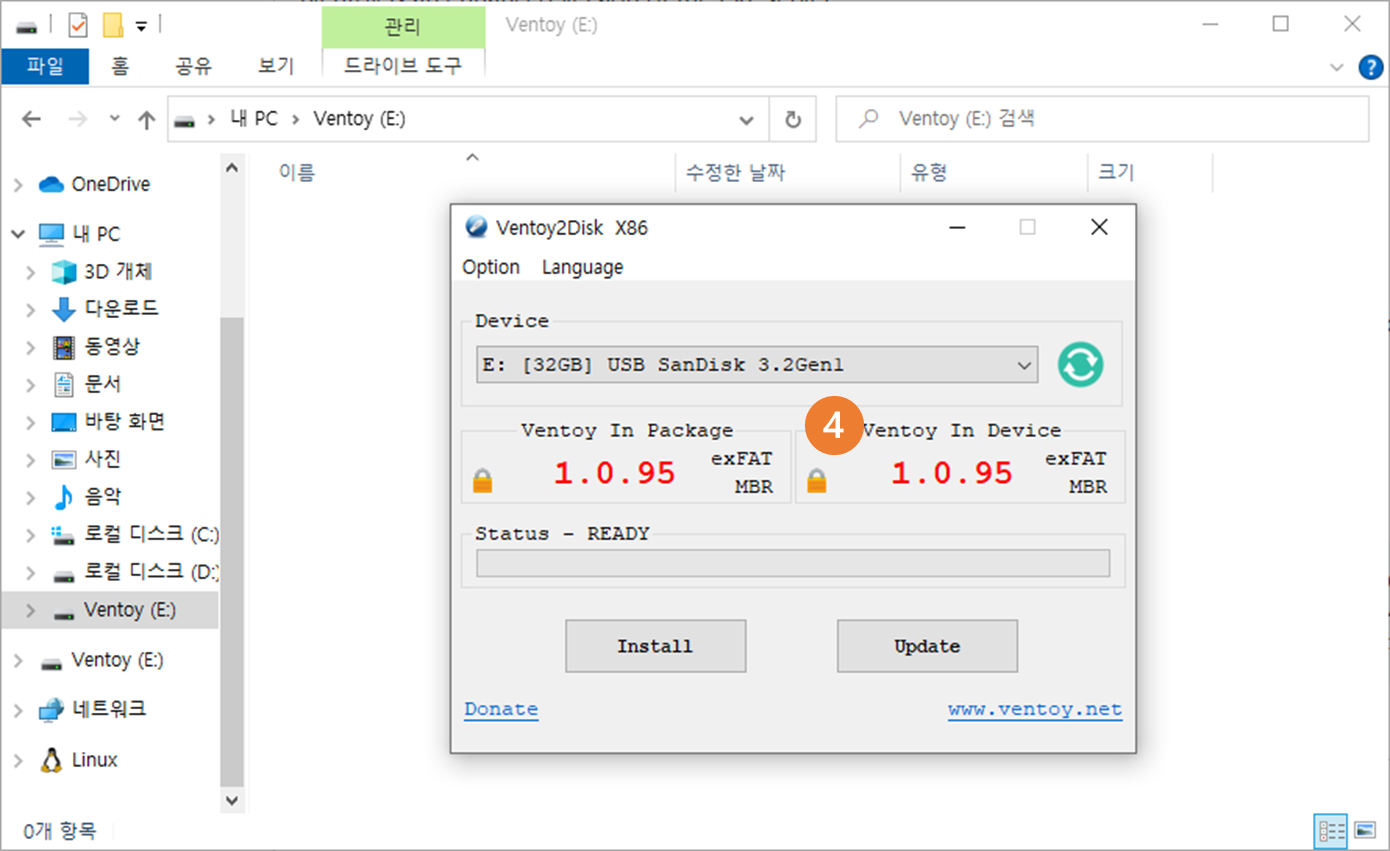This screenshot has height=851, width=1390.
Task: Click the Install button
Action: [x=655, y=646]
